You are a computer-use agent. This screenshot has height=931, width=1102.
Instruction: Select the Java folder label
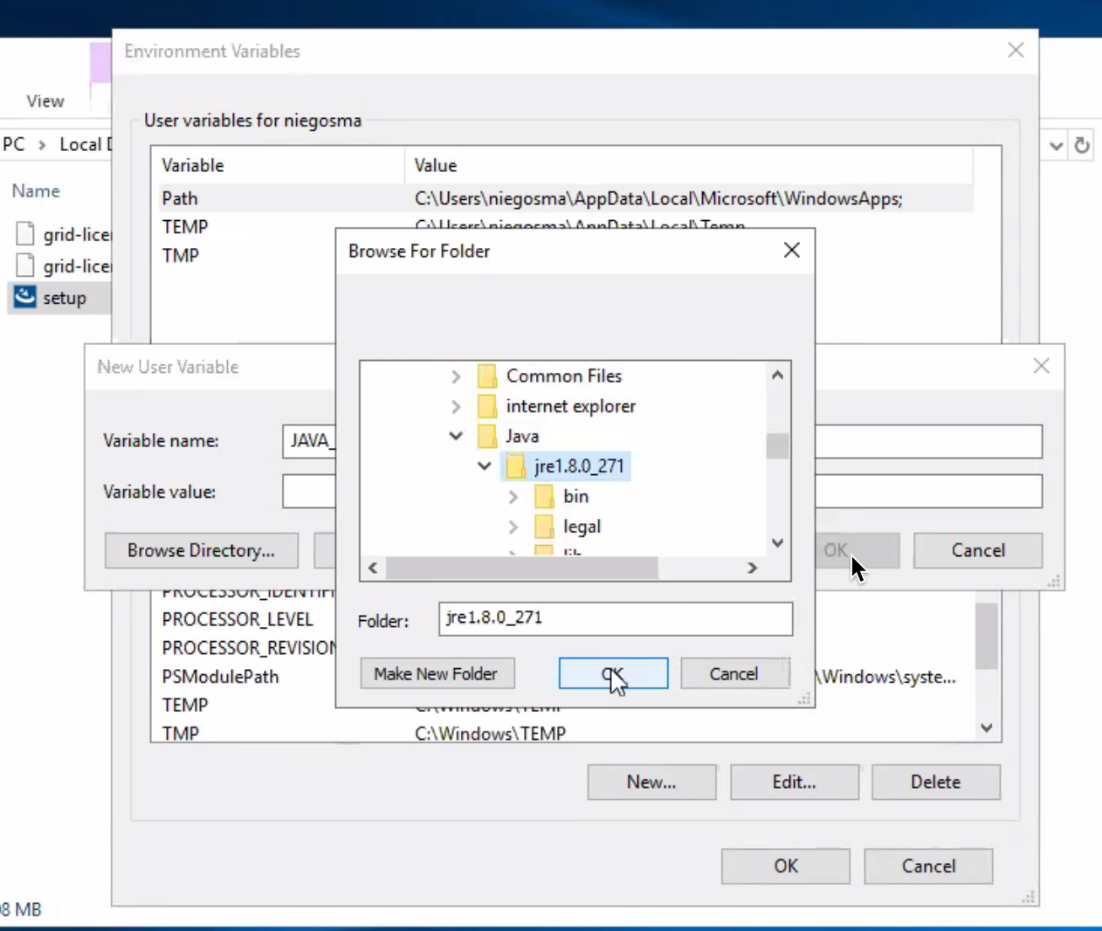(522, 436)
